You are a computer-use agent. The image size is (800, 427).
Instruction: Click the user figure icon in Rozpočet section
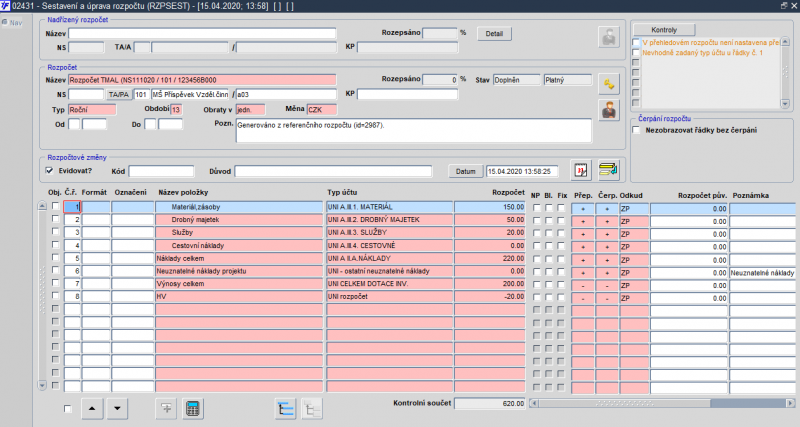[x=609, y=110]
